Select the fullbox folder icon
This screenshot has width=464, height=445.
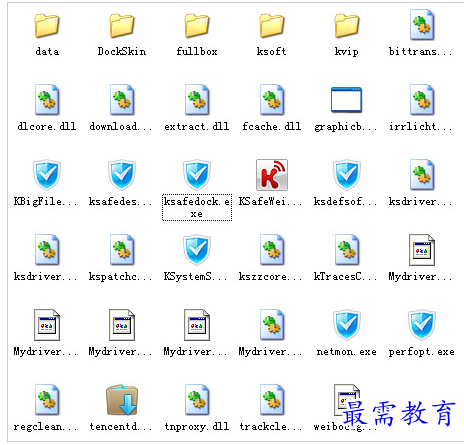197,25
